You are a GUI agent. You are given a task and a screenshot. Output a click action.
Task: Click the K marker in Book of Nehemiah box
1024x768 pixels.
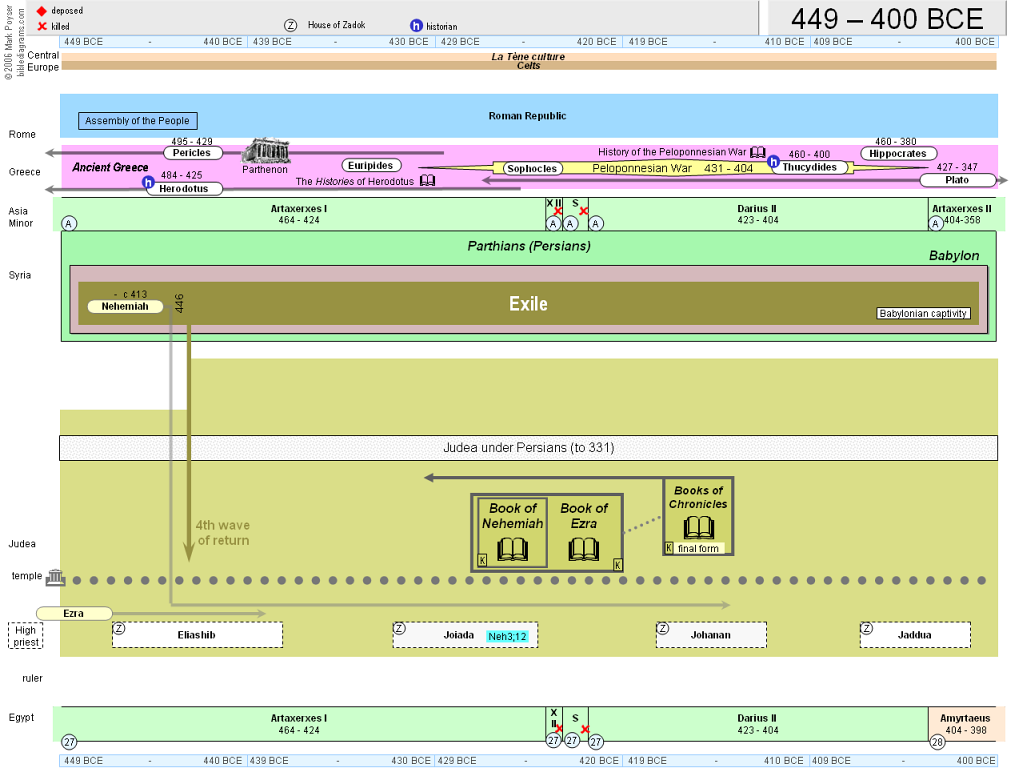tap(483, 560)
